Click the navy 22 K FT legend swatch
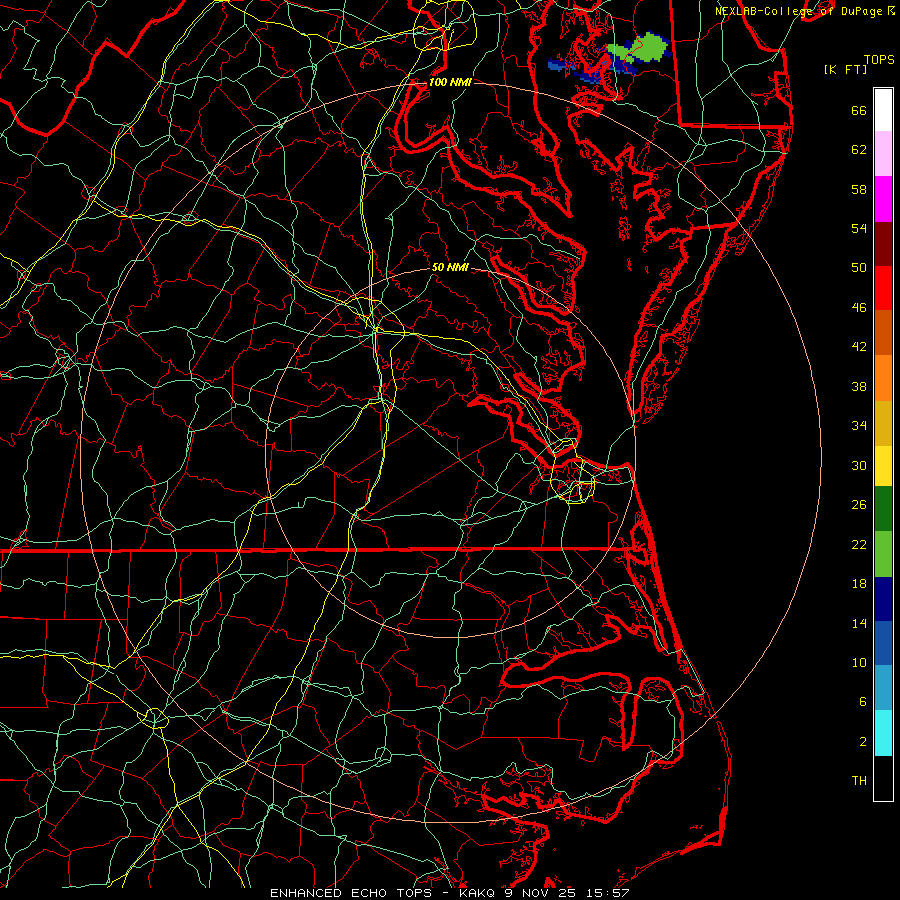The image size is (900, 900). [883, 599]
